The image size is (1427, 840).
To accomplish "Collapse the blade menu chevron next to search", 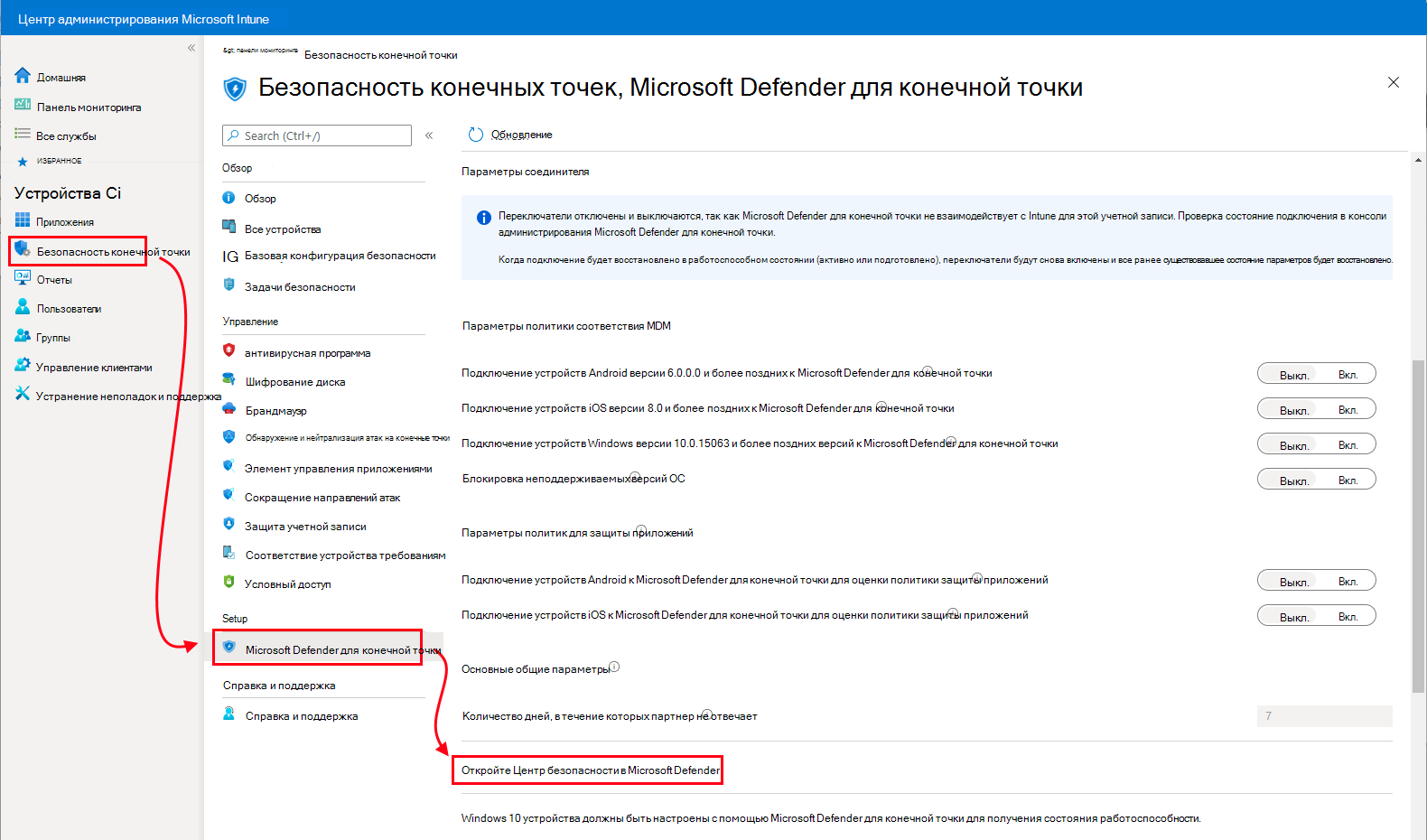I will (x=429, y=135).
